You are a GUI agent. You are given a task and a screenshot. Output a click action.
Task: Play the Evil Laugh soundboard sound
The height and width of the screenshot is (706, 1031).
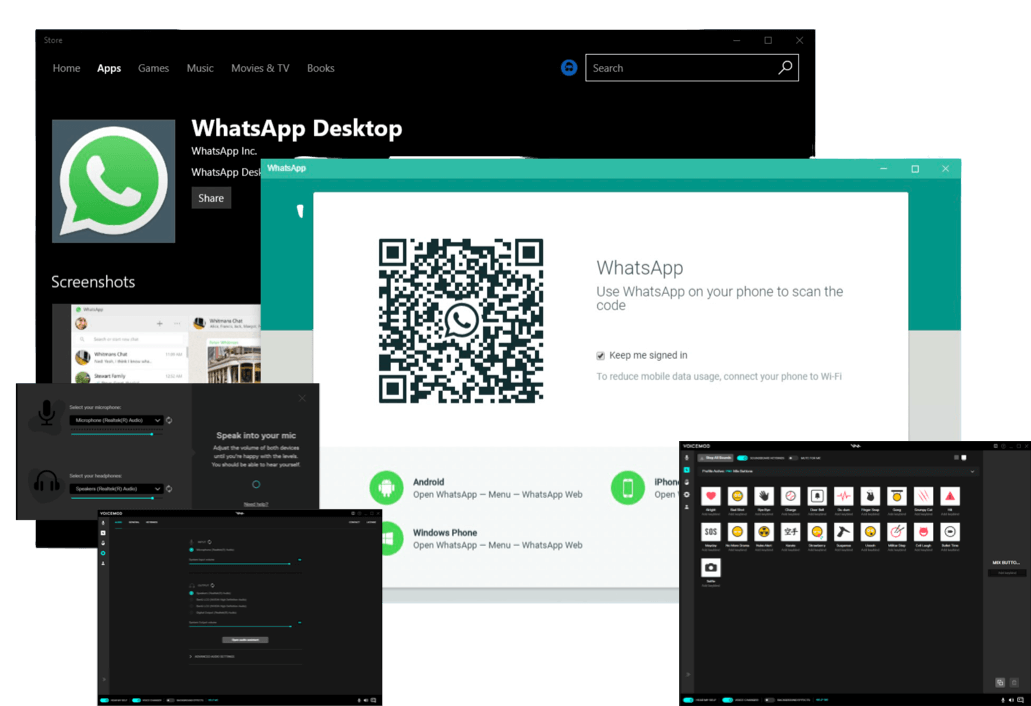[x=924, y=531]
